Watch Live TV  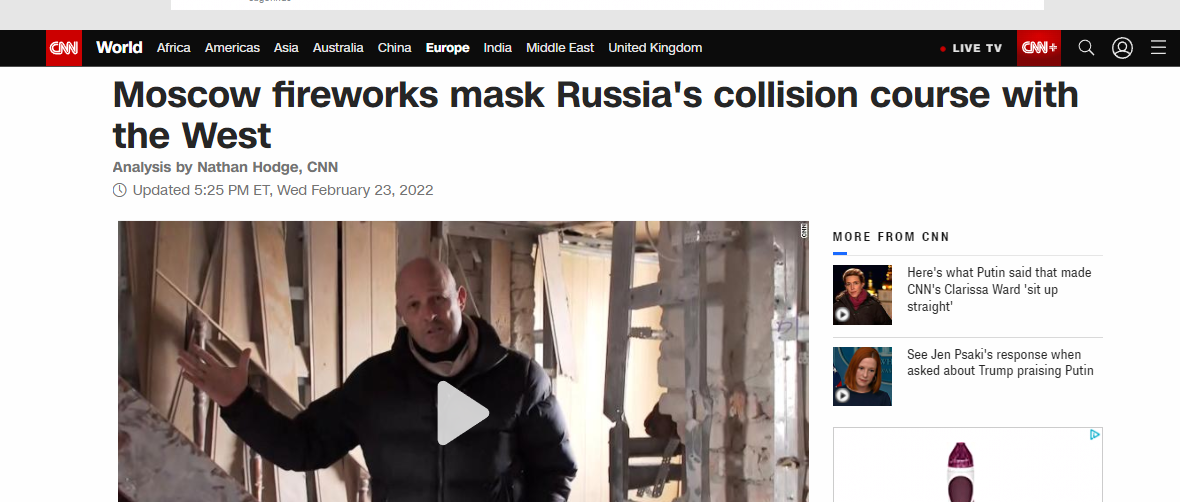pyautogui.click(x=971, y=48)
